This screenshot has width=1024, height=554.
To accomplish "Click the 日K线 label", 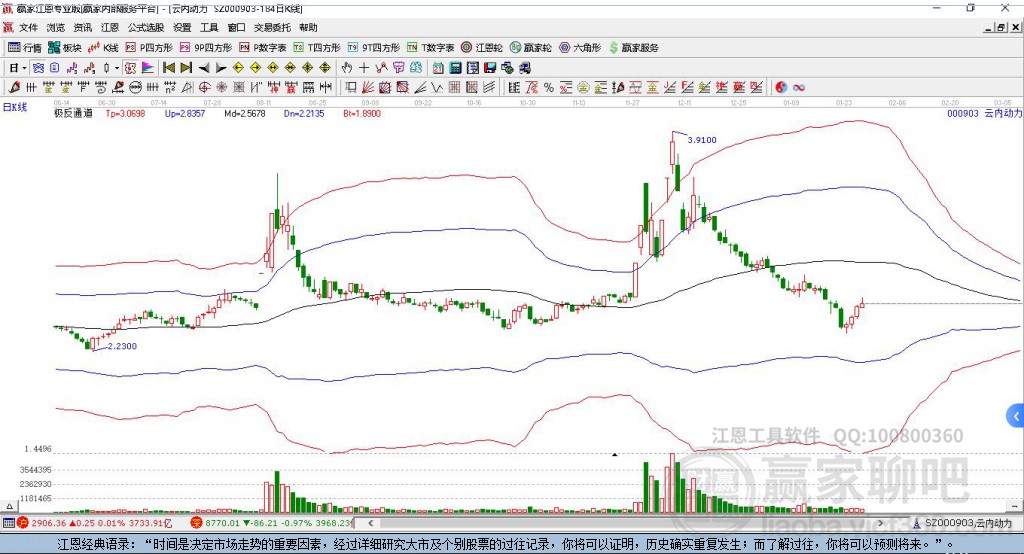I will 15,107.
